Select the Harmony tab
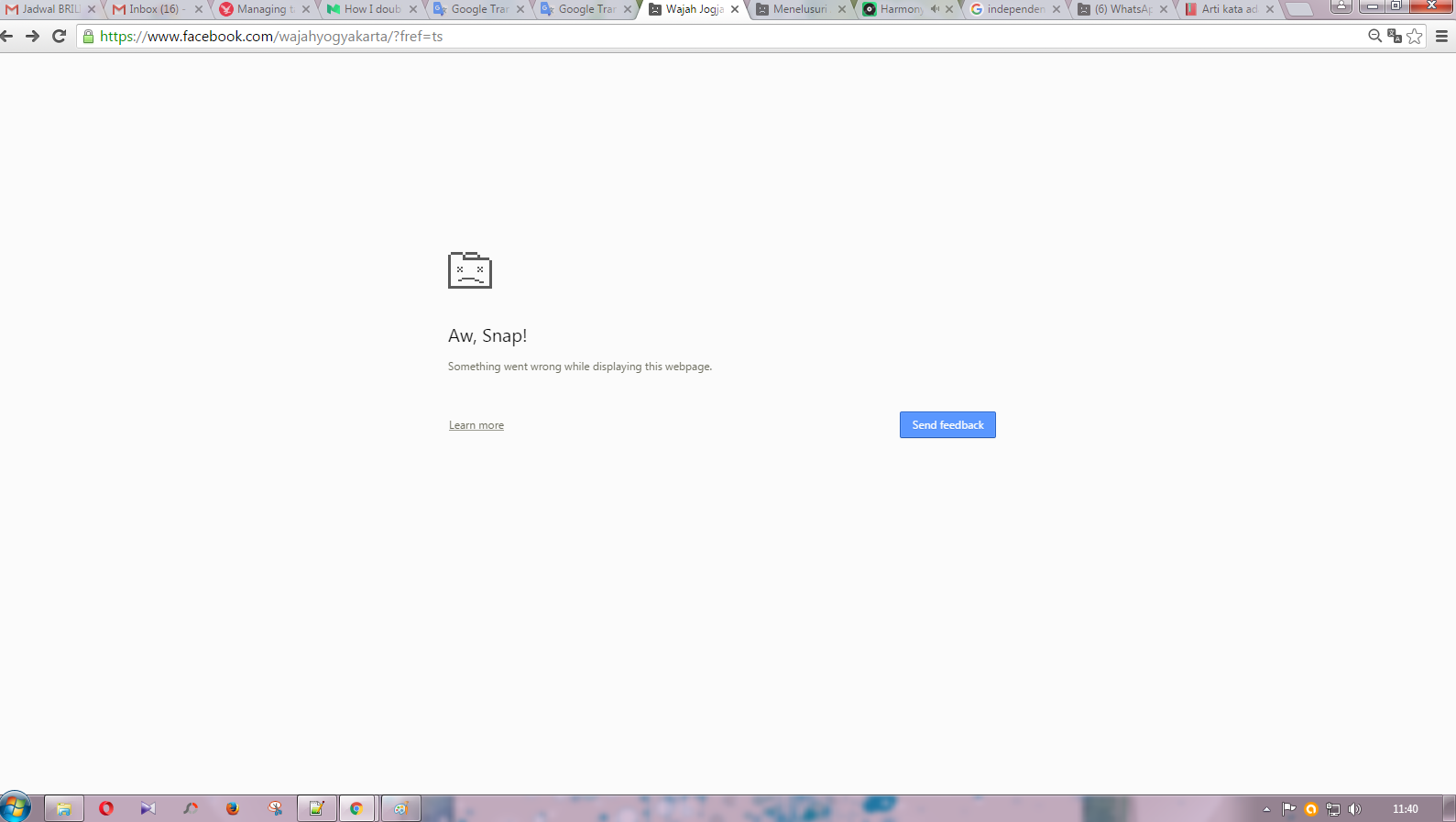1456x822 pixels. [x=900, y=9]
